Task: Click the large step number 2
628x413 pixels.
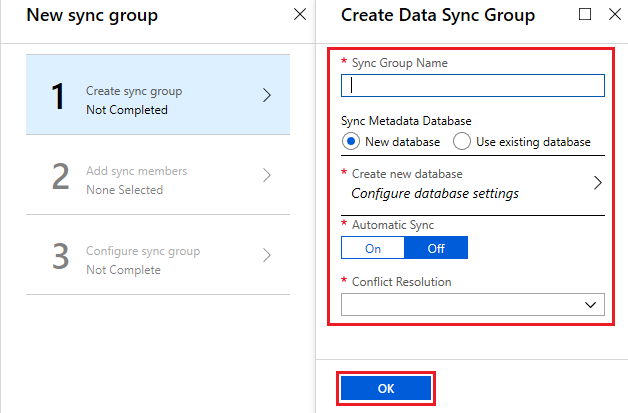Action: [61, 176]
